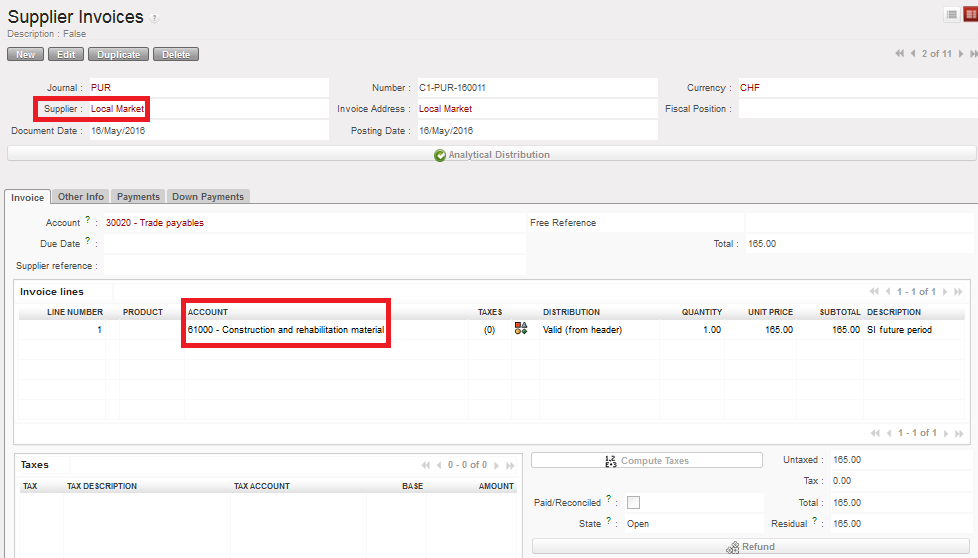Sort invoice lines by Account column header
This screenshot has width=978, height=558.
click(x=208, y=312)
